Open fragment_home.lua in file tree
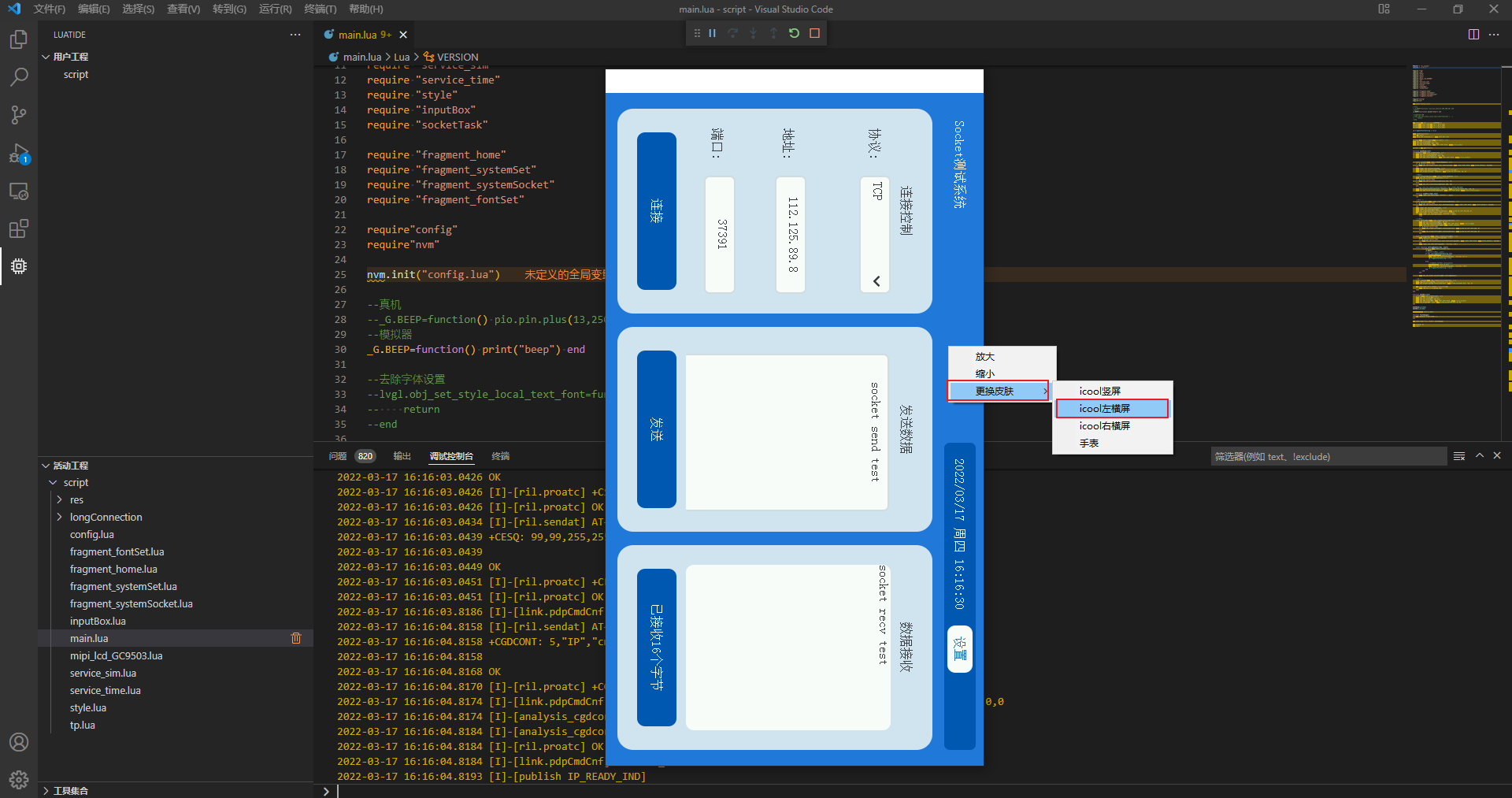 coord(113,569)
